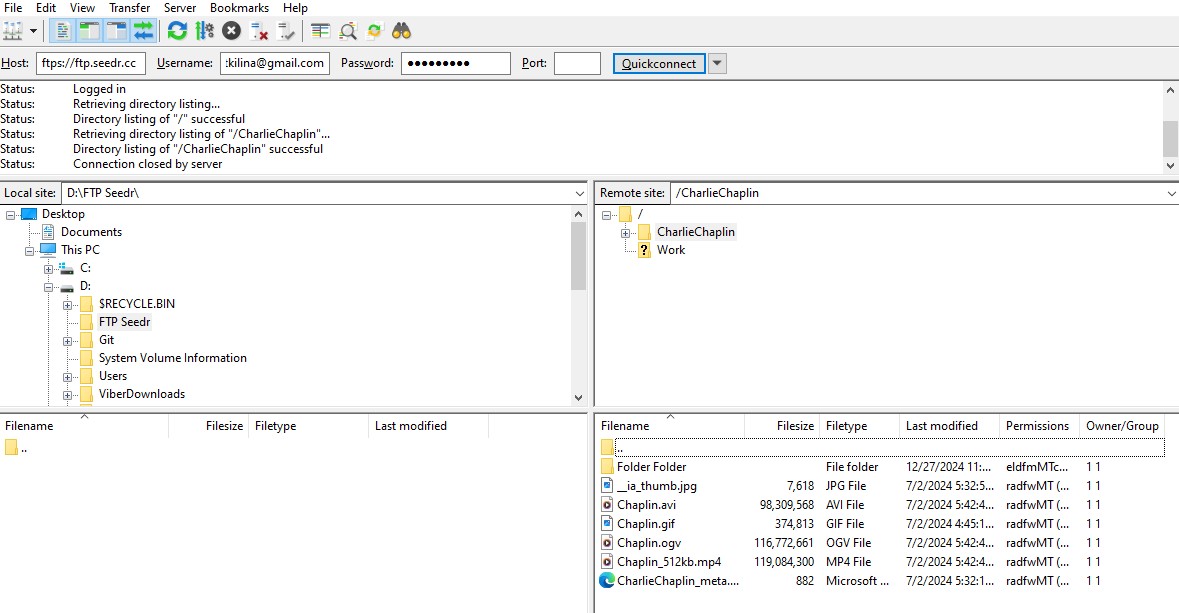Image resolution: width=1179 pixels, height=613 pixels.
Task: Toggle transfer queue display
Action: 143,31
